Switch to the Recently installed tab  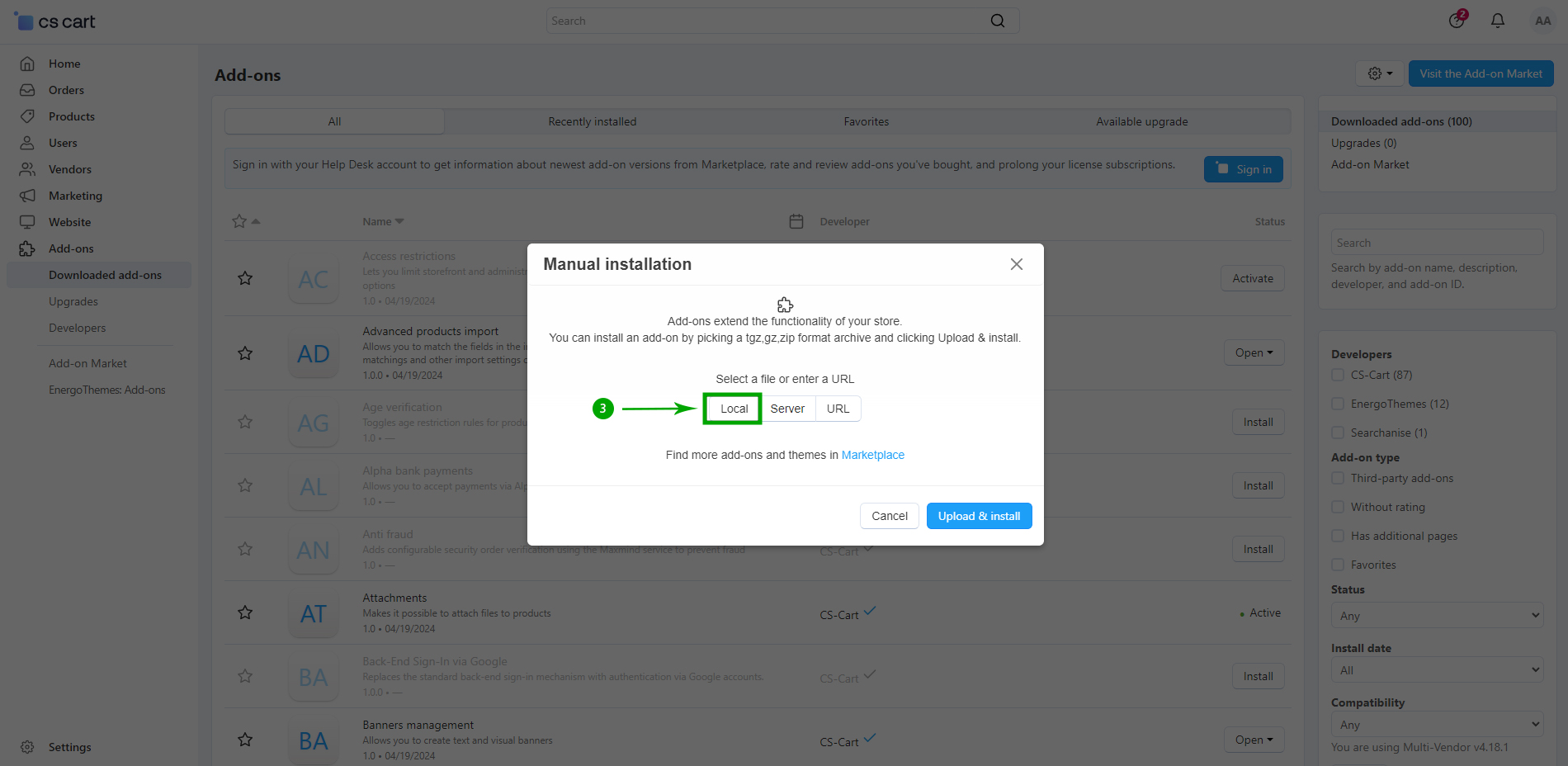(x=592, y=121)
